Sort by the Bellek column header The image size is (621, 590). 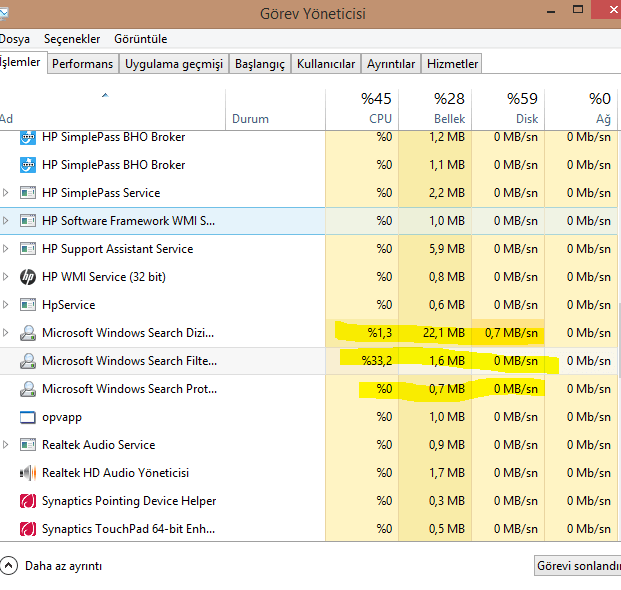tap(435, 109)
